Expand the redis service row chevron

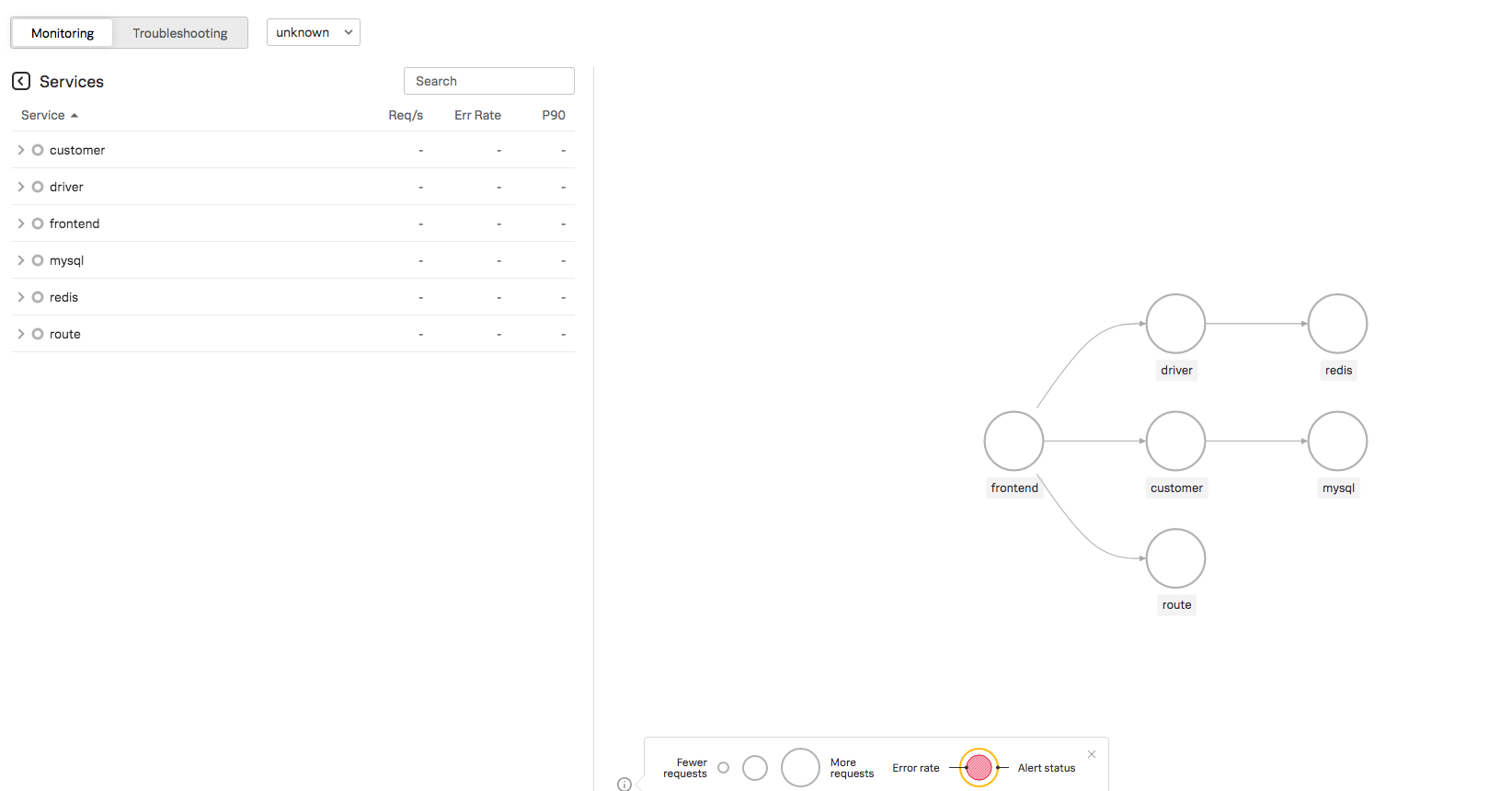coord(21,297)
